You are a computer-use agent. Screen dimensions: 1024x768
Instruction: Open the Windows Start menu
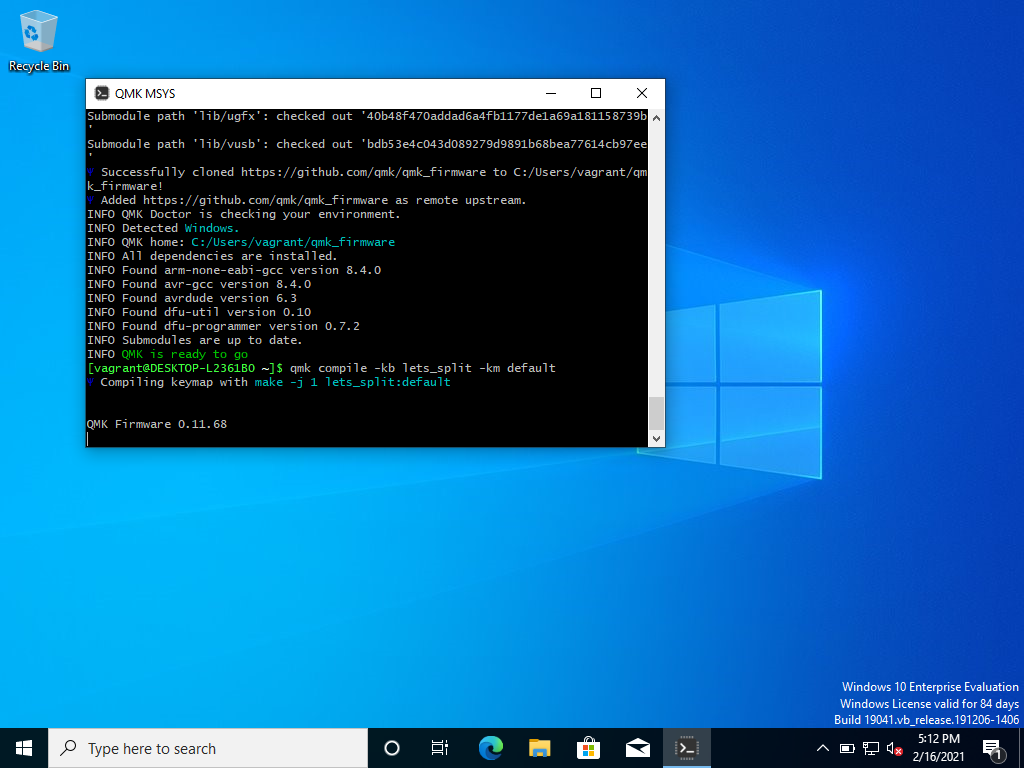(24, 748)
